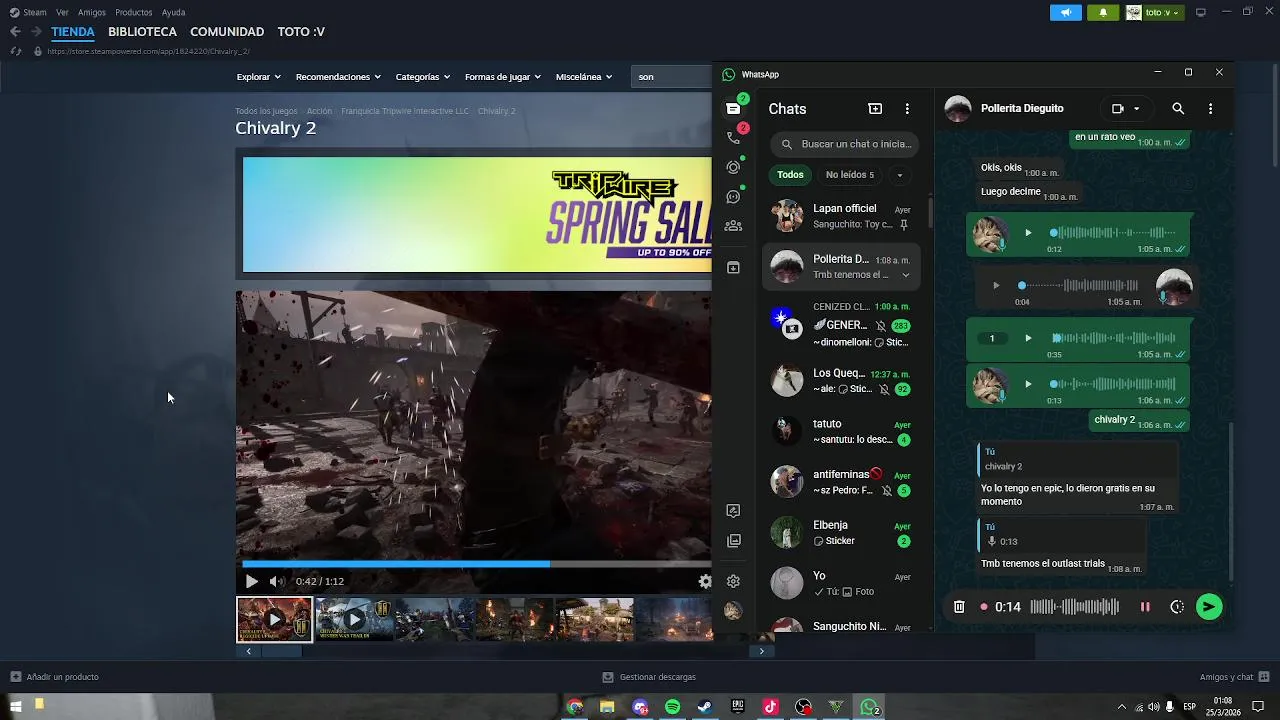1280x720 pixels.
Task: Mute the Chivalry 2 trailer volume
Action: pos(277,581)
